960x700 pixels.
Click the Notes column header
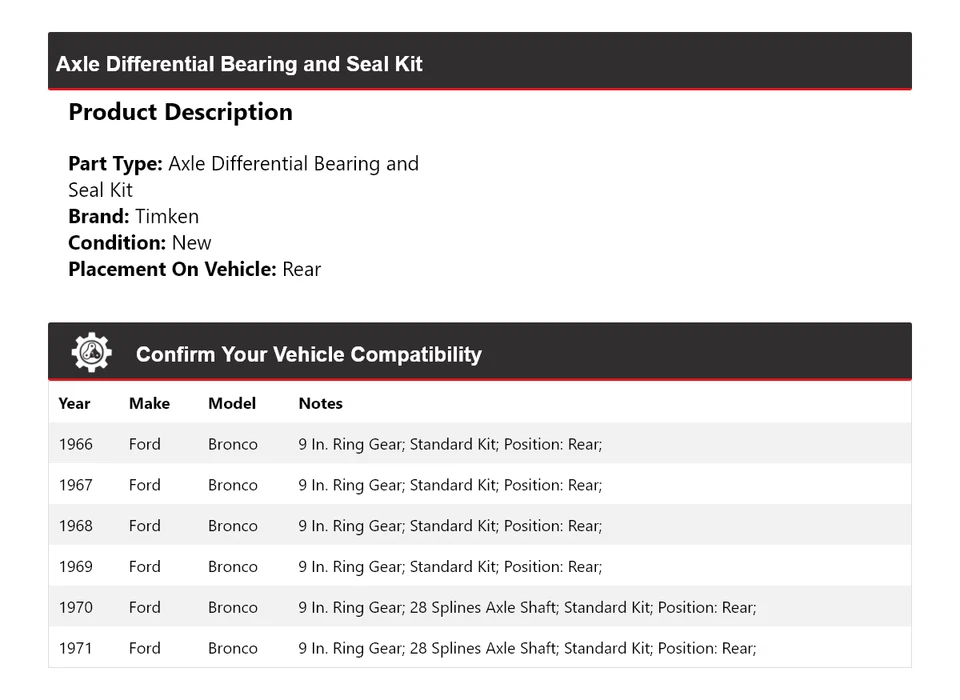click(320, 404)
